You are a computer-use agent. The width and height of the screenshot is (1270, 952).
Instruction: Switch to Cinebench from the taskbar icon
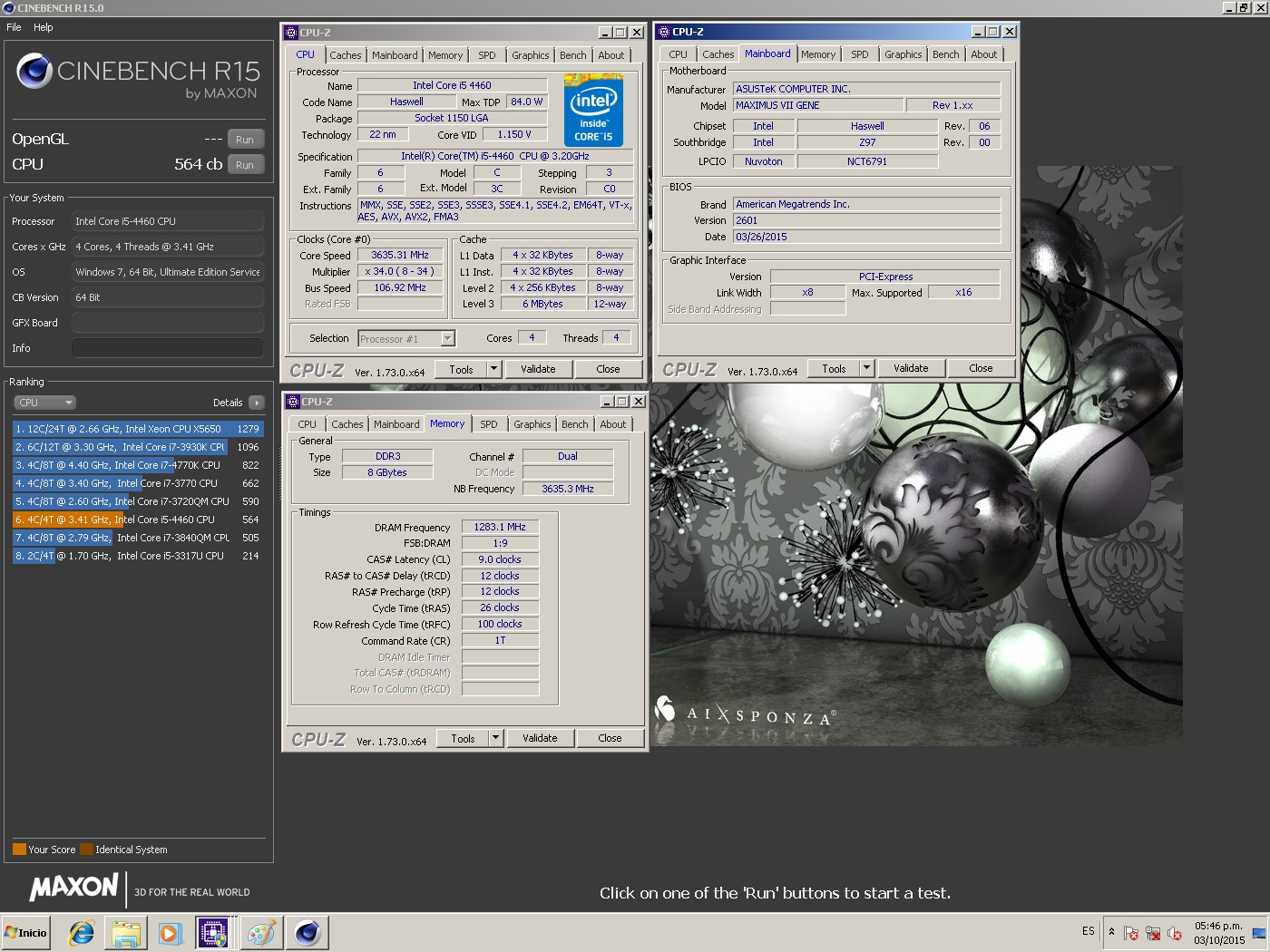pos(308,932)
